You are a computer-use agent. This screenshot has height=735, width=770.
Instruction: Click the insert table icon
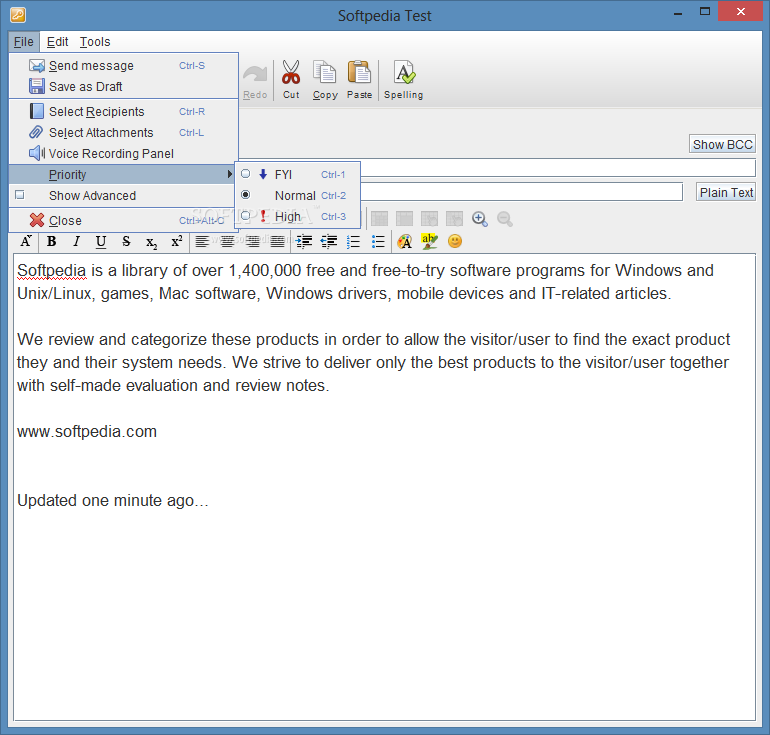click(380, 219)
